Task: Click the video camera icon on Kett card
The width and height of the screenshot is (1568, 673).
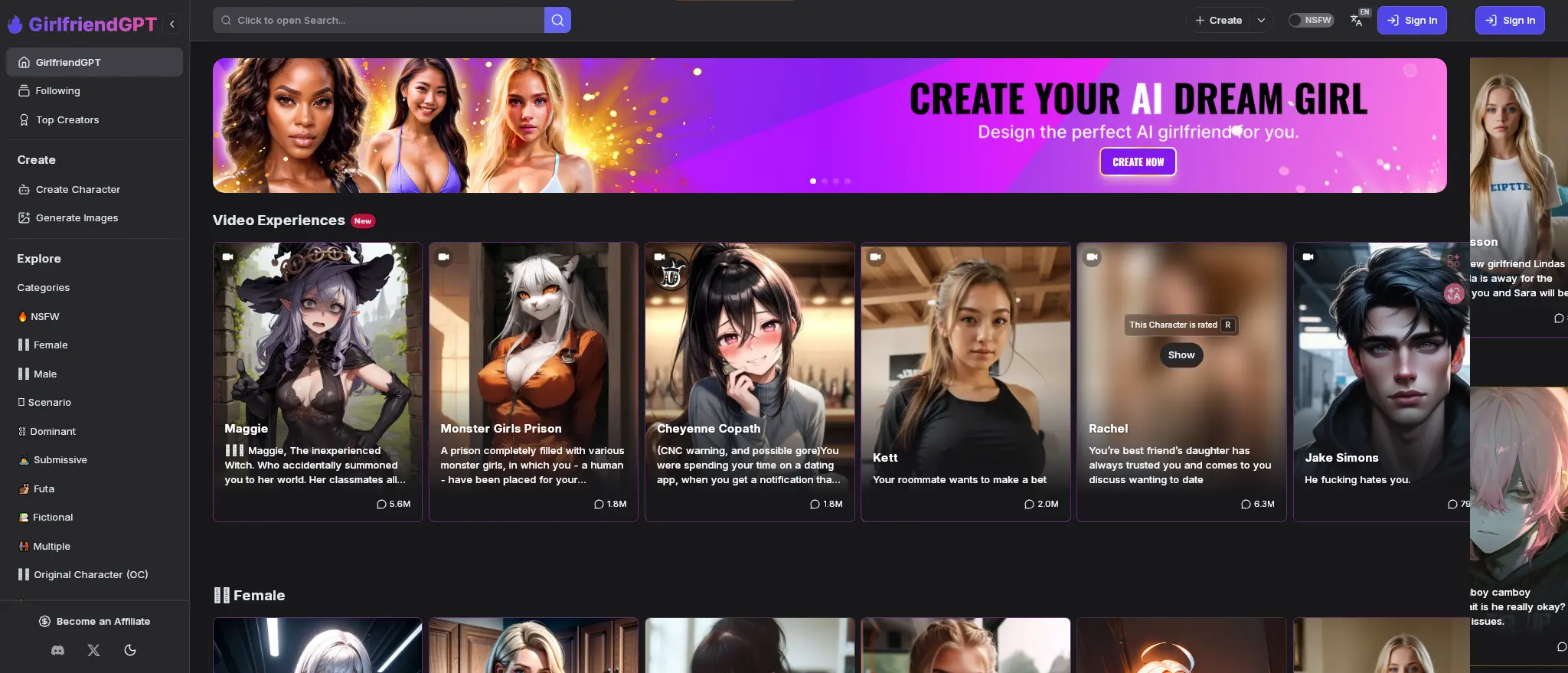Action: pyautogui.click(x=875, y=257)
